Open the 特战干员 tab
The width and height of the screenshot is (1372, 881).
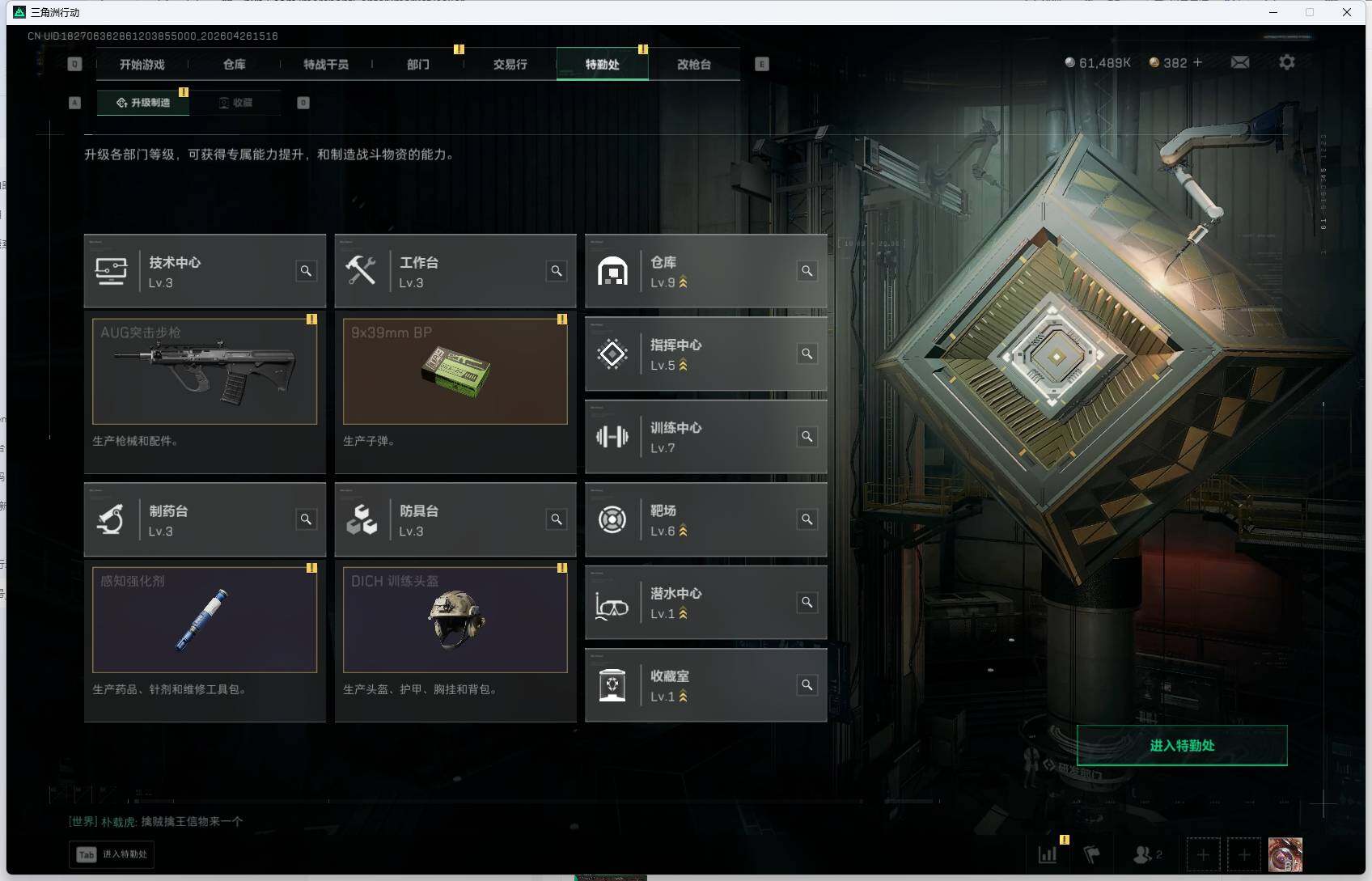pos(326,64)
